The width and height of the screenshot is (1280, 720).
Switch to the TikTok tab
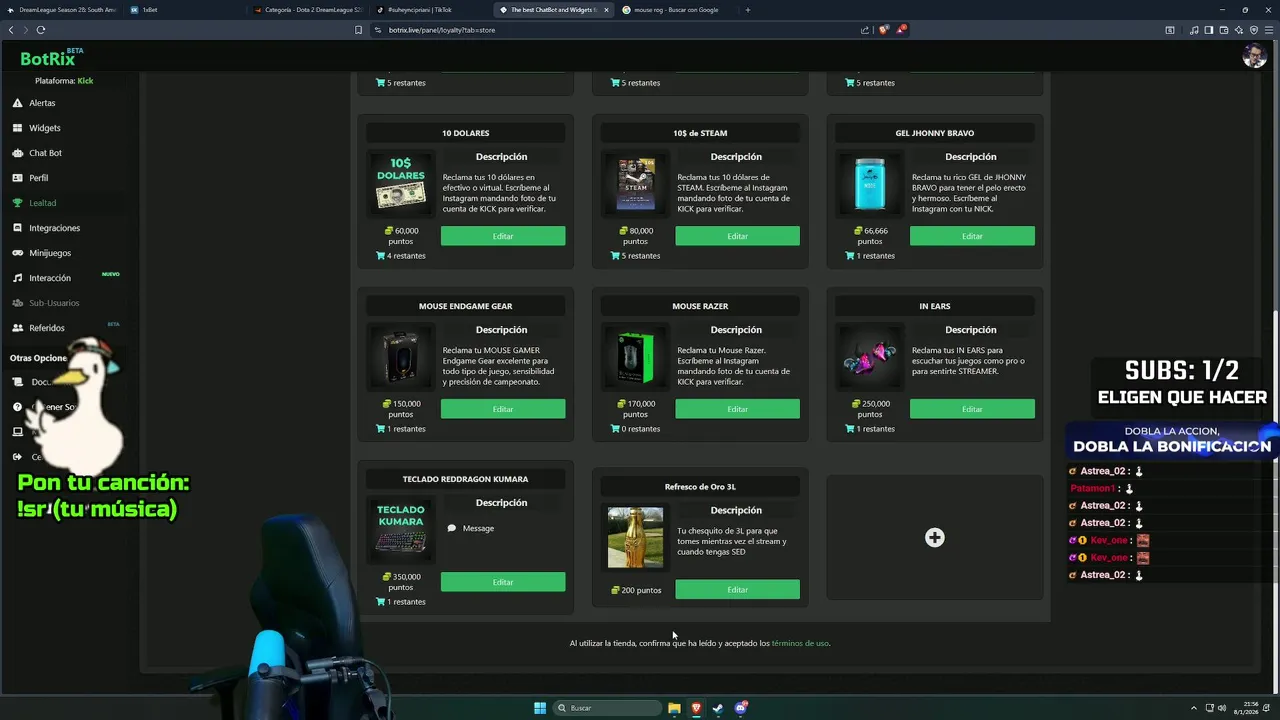[x=430, y=10]
